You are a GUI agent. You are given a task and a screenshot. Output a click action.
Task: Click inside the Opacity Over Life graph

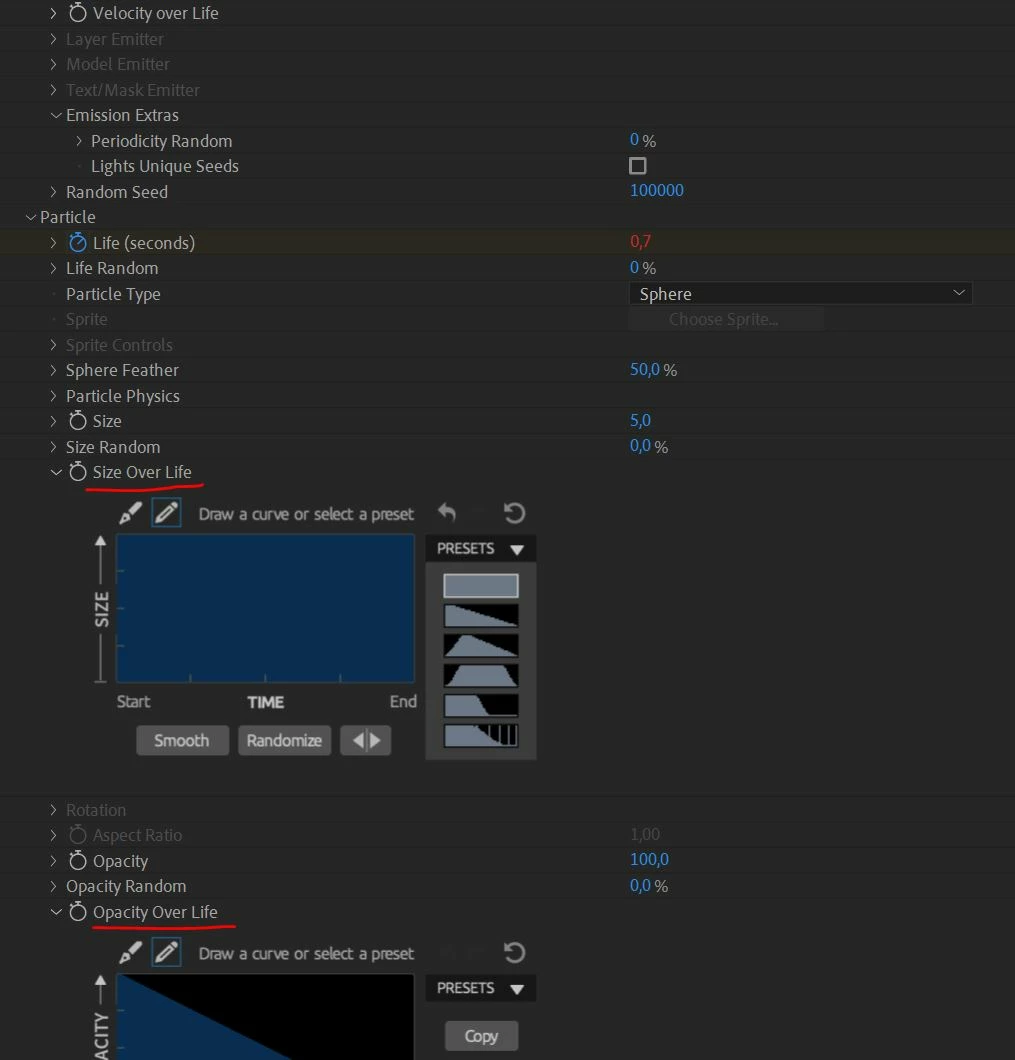point(266,1017)
